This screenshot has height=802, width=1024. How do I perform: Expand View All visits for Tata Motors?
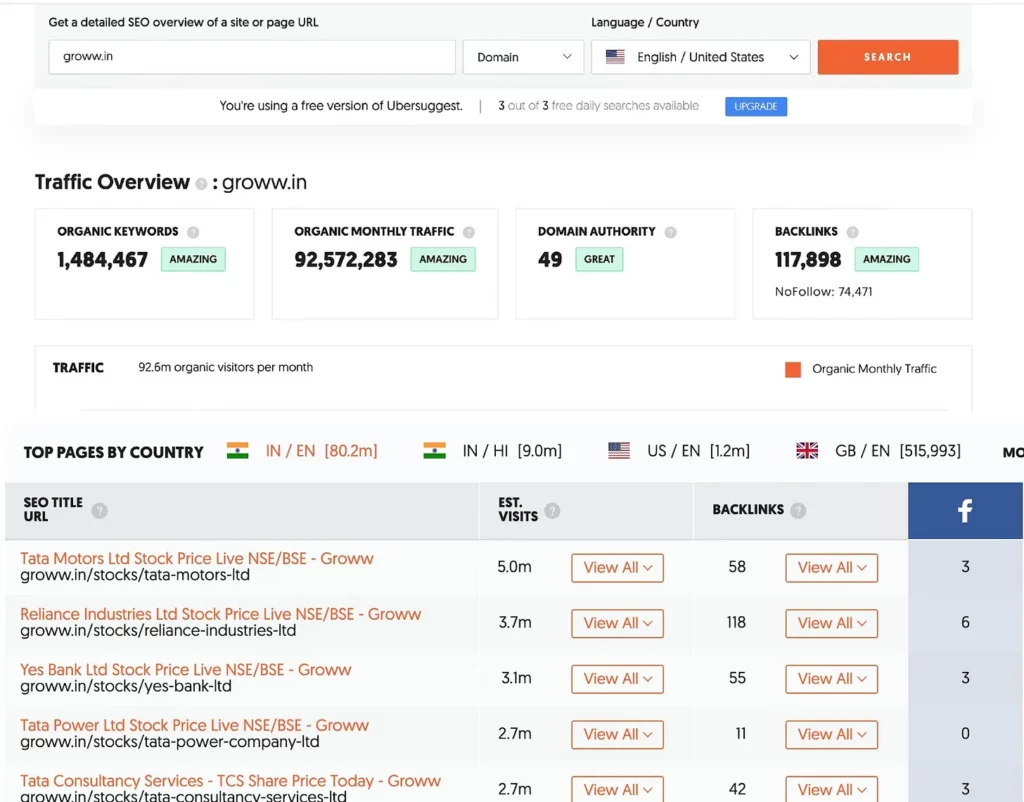click(x=617, y=568)
